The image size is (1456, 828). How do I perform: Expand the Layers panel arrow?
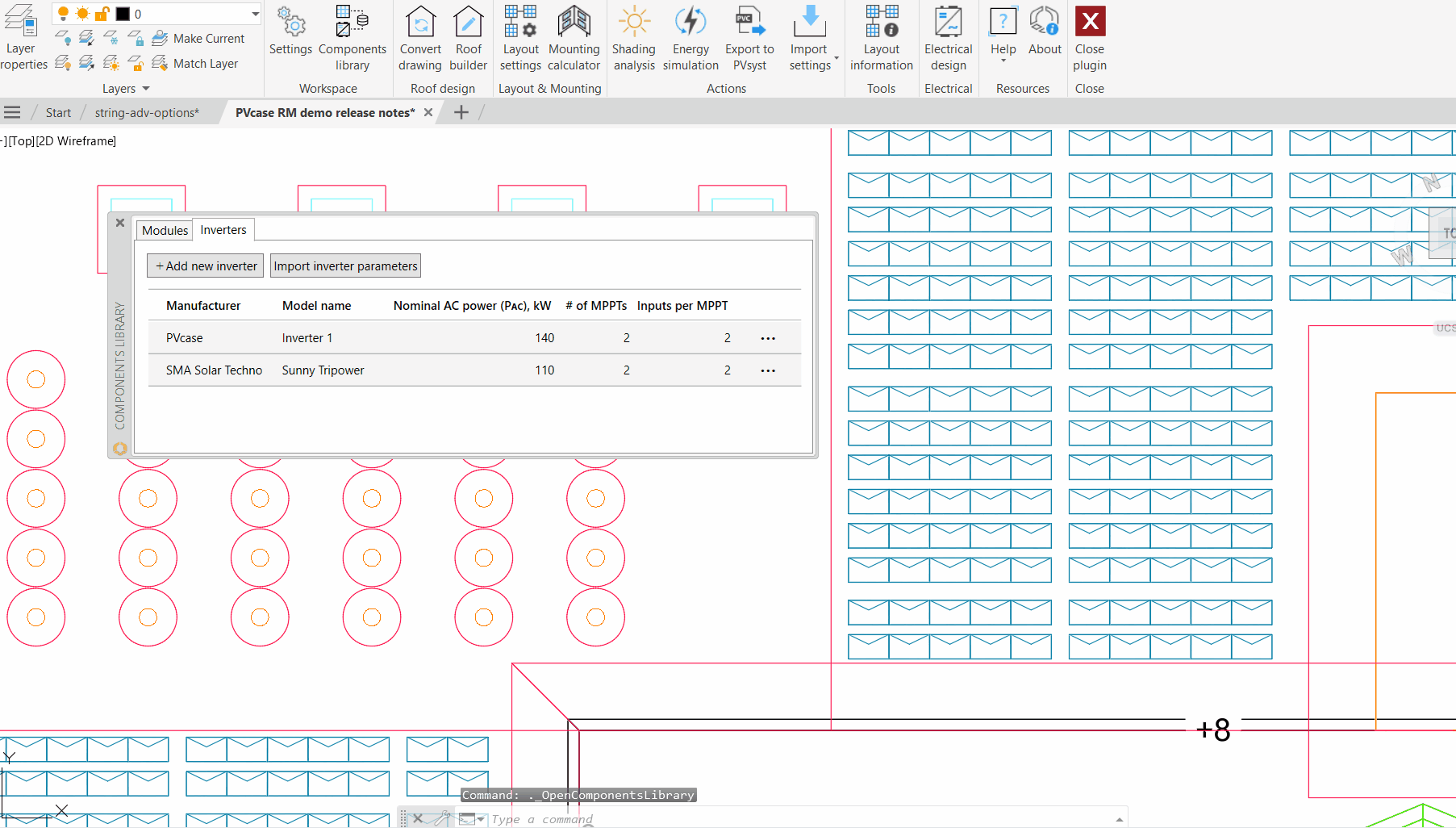(x=146, y=89)
